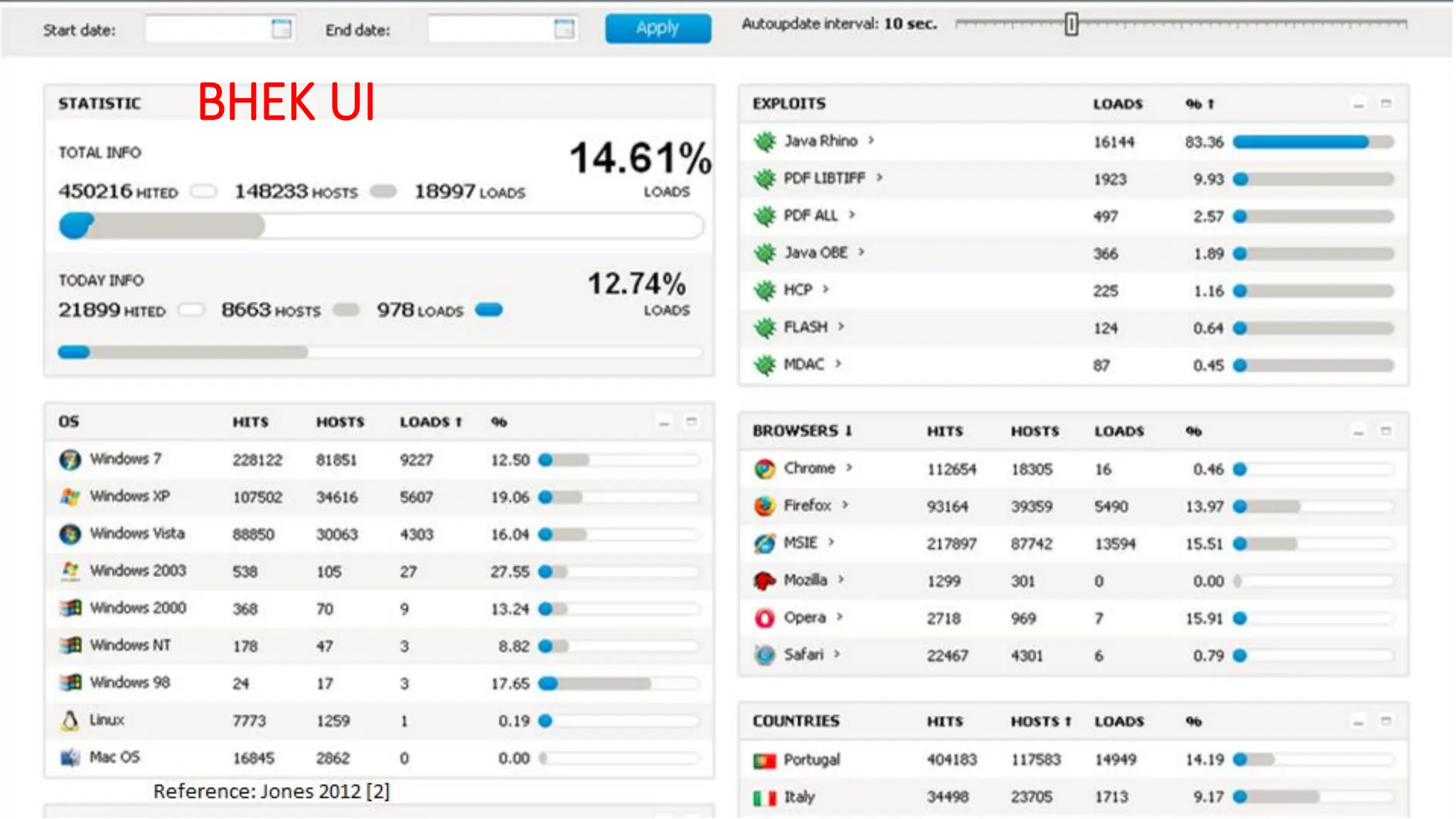Sort countries by HOSTS column header

(x=1040, y=722)
